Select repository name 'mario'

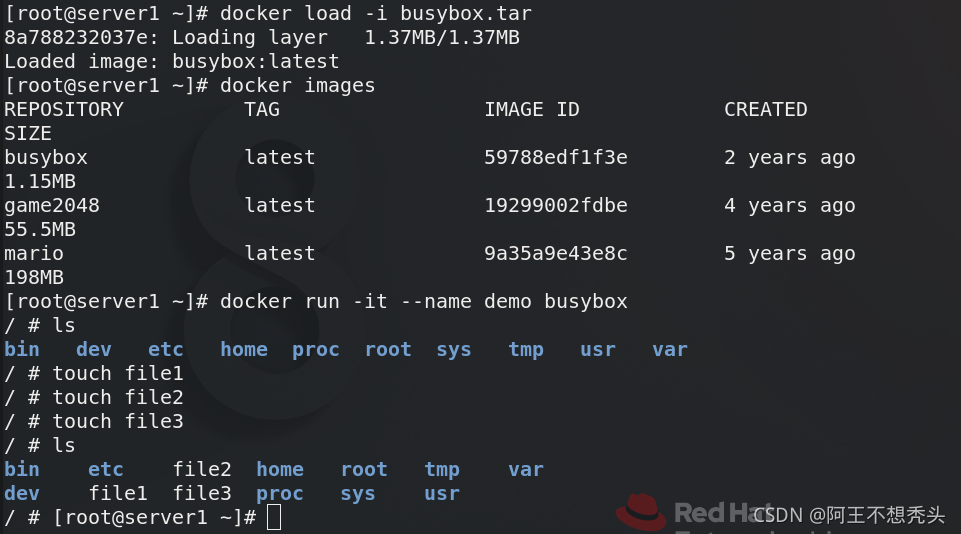click(x=34, y=253)
